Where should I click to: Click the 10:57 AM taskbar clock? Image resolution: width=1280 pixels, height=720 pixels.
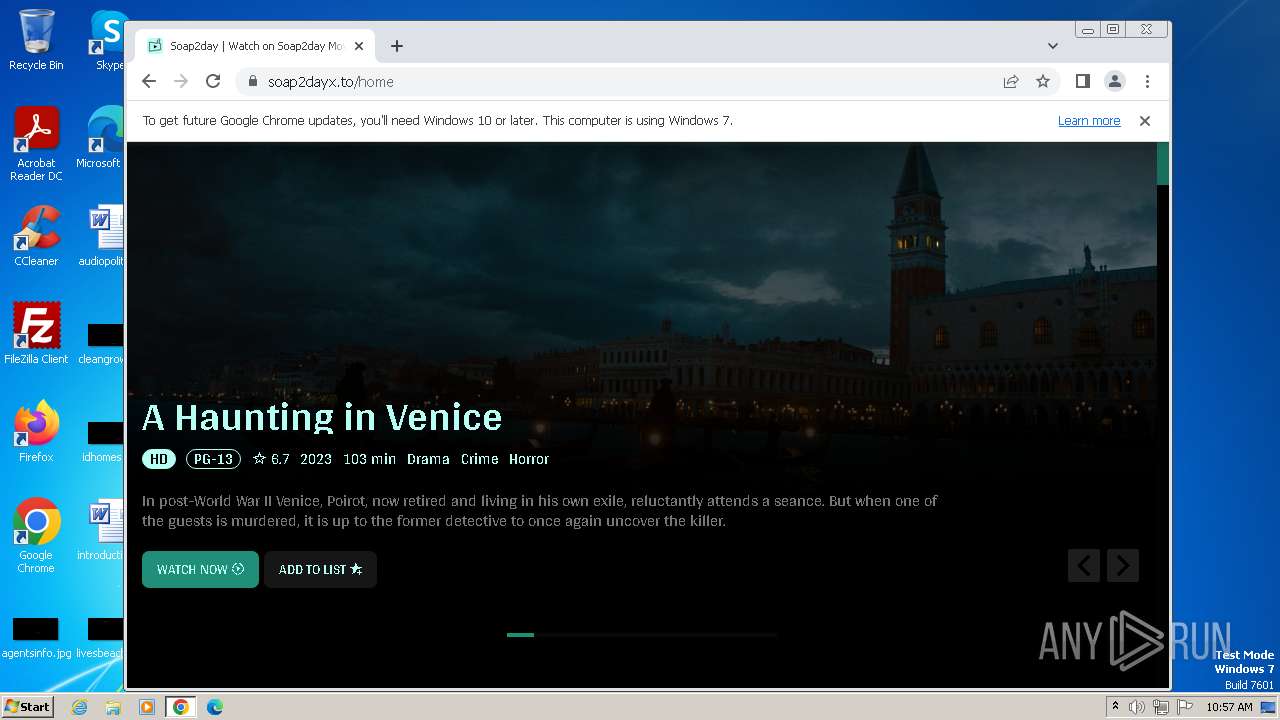1229,707
